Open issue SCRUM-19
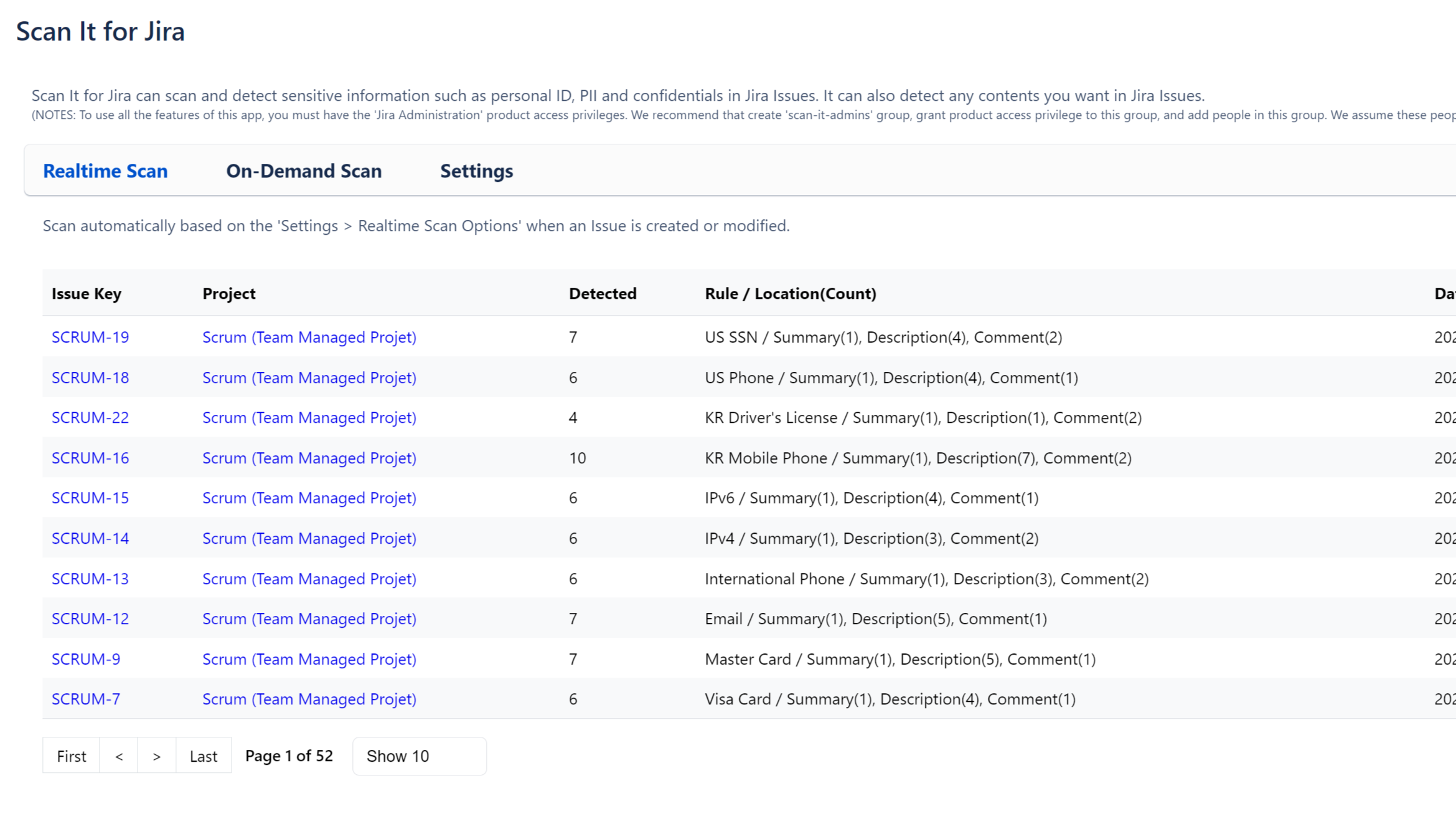The width and height of the screenshot is (1456, 829). click(x=90, y=337)
